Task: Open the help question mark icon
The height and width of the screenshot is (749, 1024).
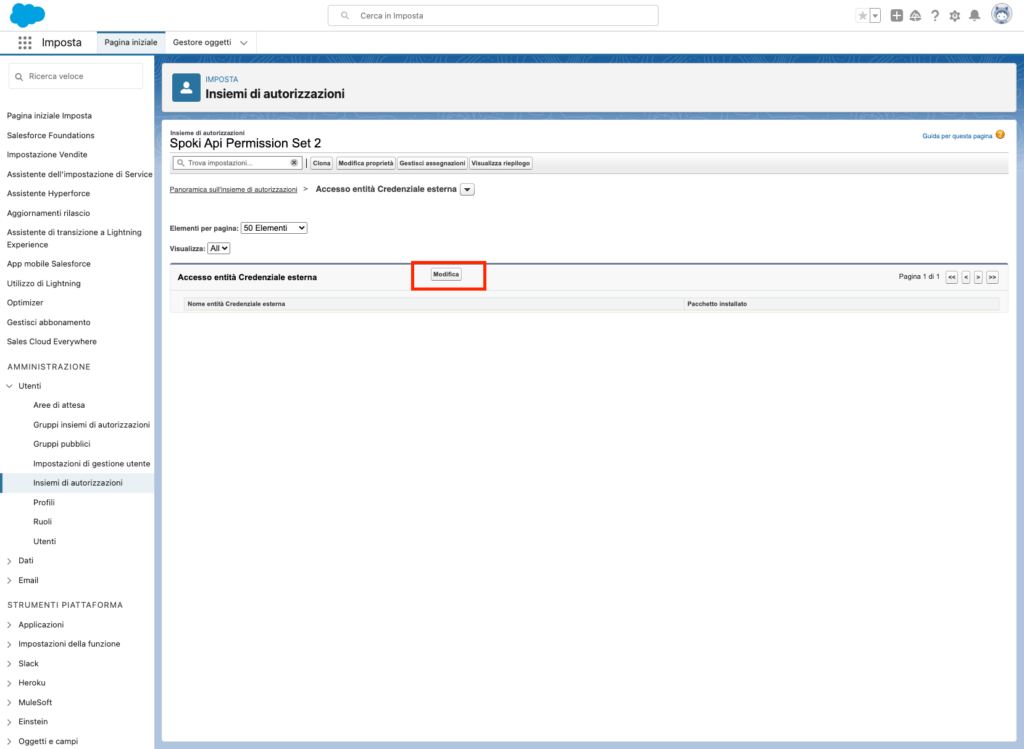Action: point(935,15)
